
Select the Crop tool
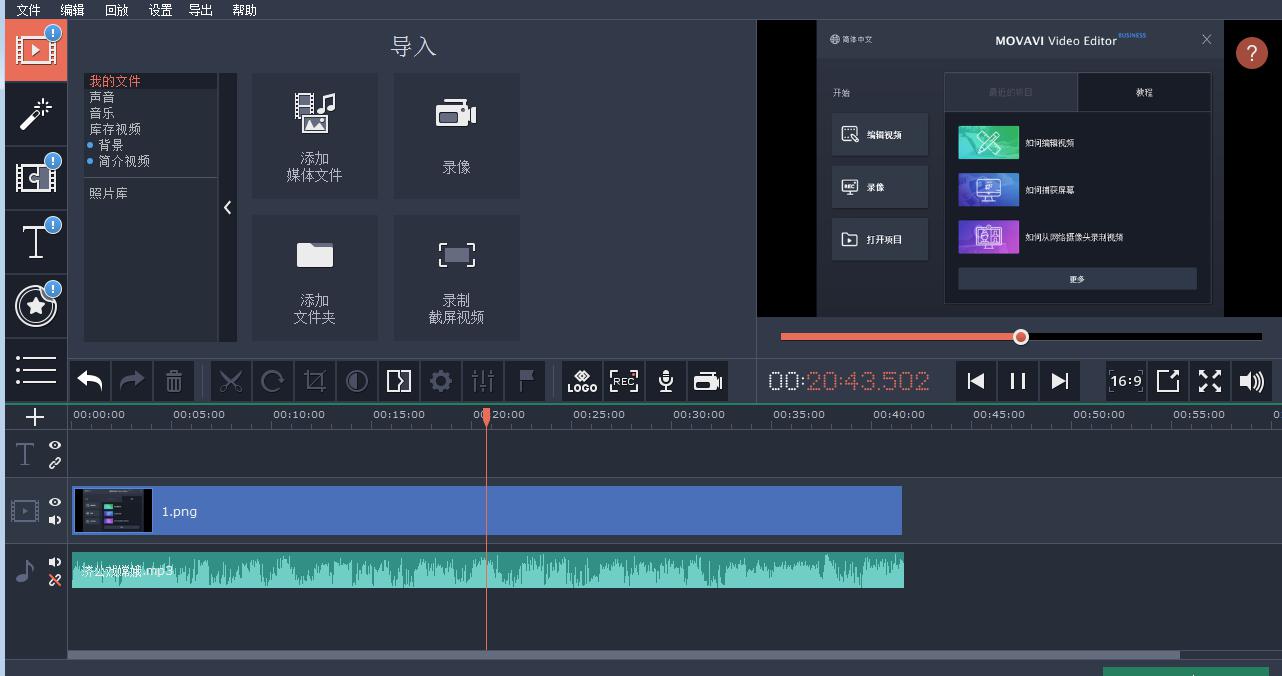314,381
